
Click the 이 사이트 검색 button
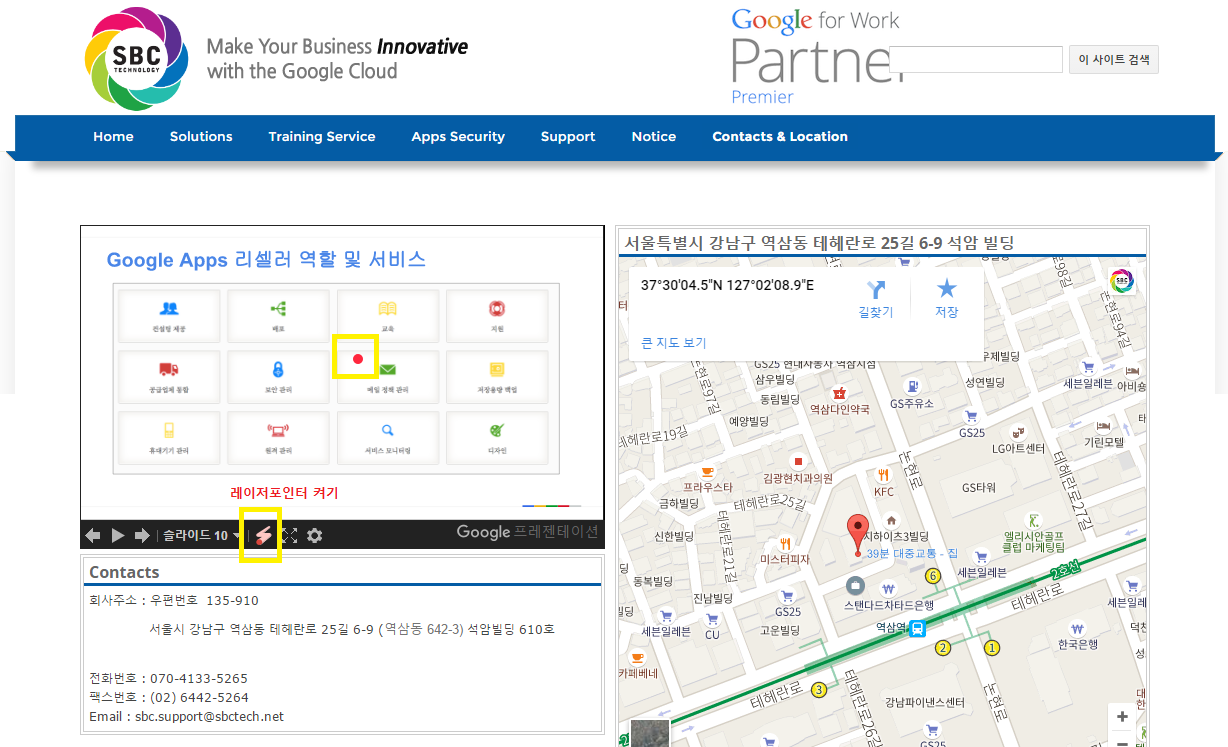pos(1114,59)
